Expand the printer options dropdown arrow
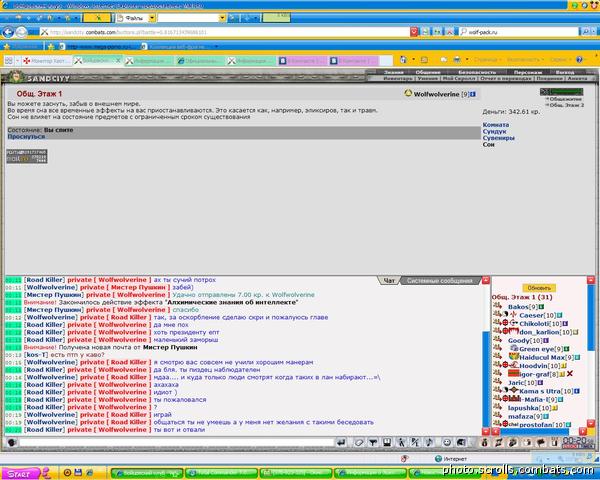This screenshot has height=480, width=600. 467,60
